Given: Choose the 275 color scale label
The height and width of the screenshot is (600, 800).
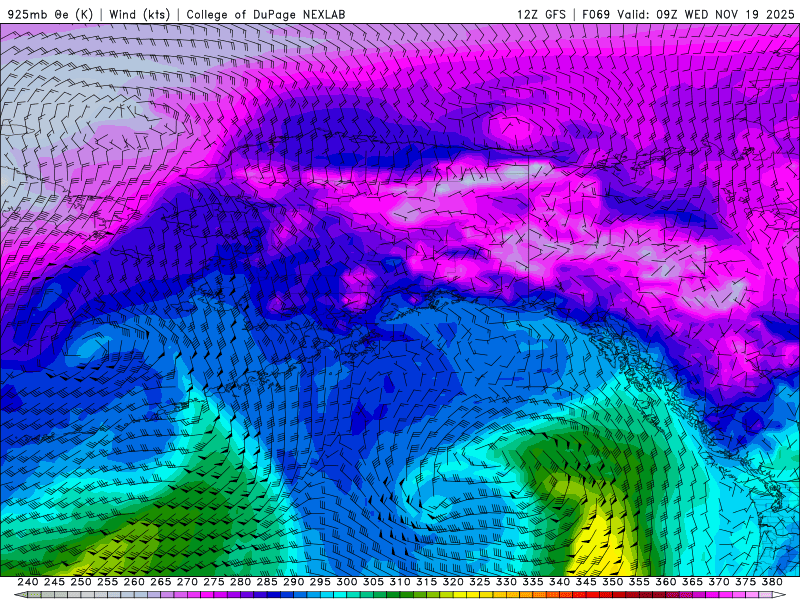Looking at the screenshot, I should [213, 582].
